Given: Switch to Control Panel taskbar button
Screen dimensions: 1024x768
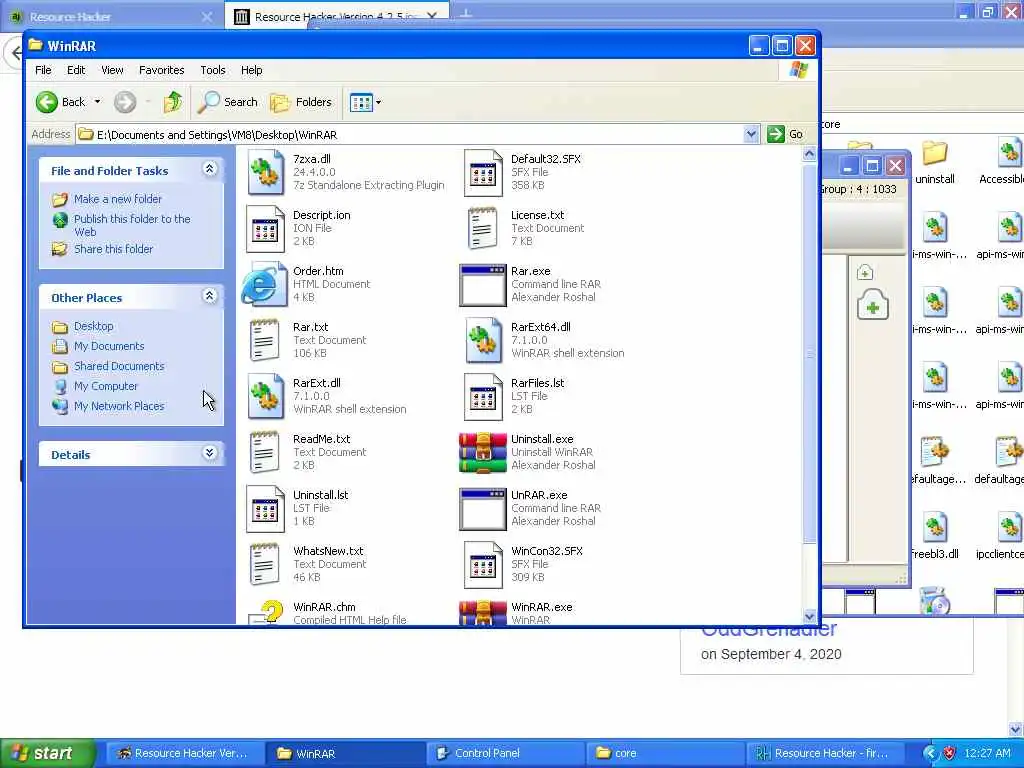Looking at the screenshot, I should 505,753.
